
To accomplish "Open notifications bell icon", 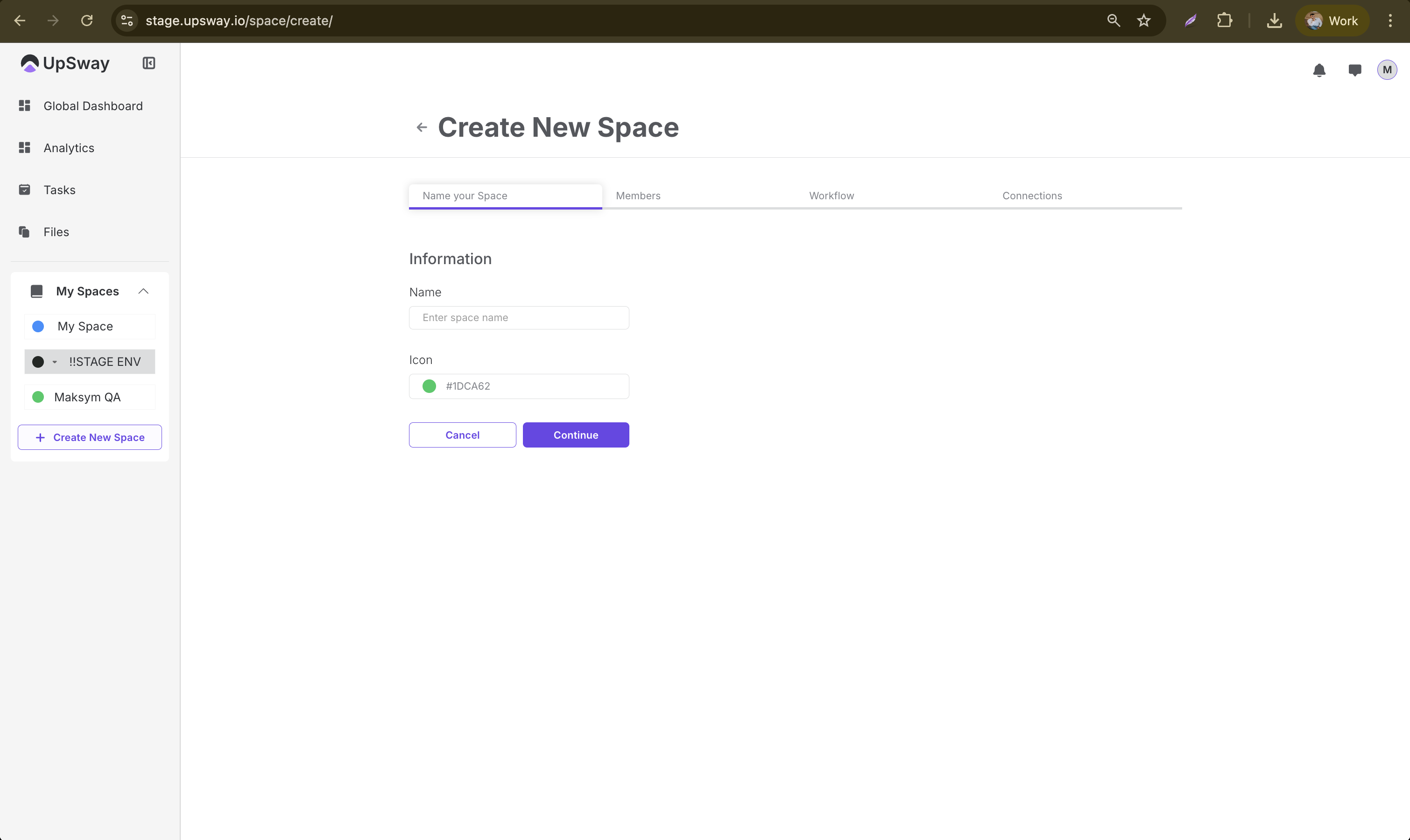I will coord(1319,70).
